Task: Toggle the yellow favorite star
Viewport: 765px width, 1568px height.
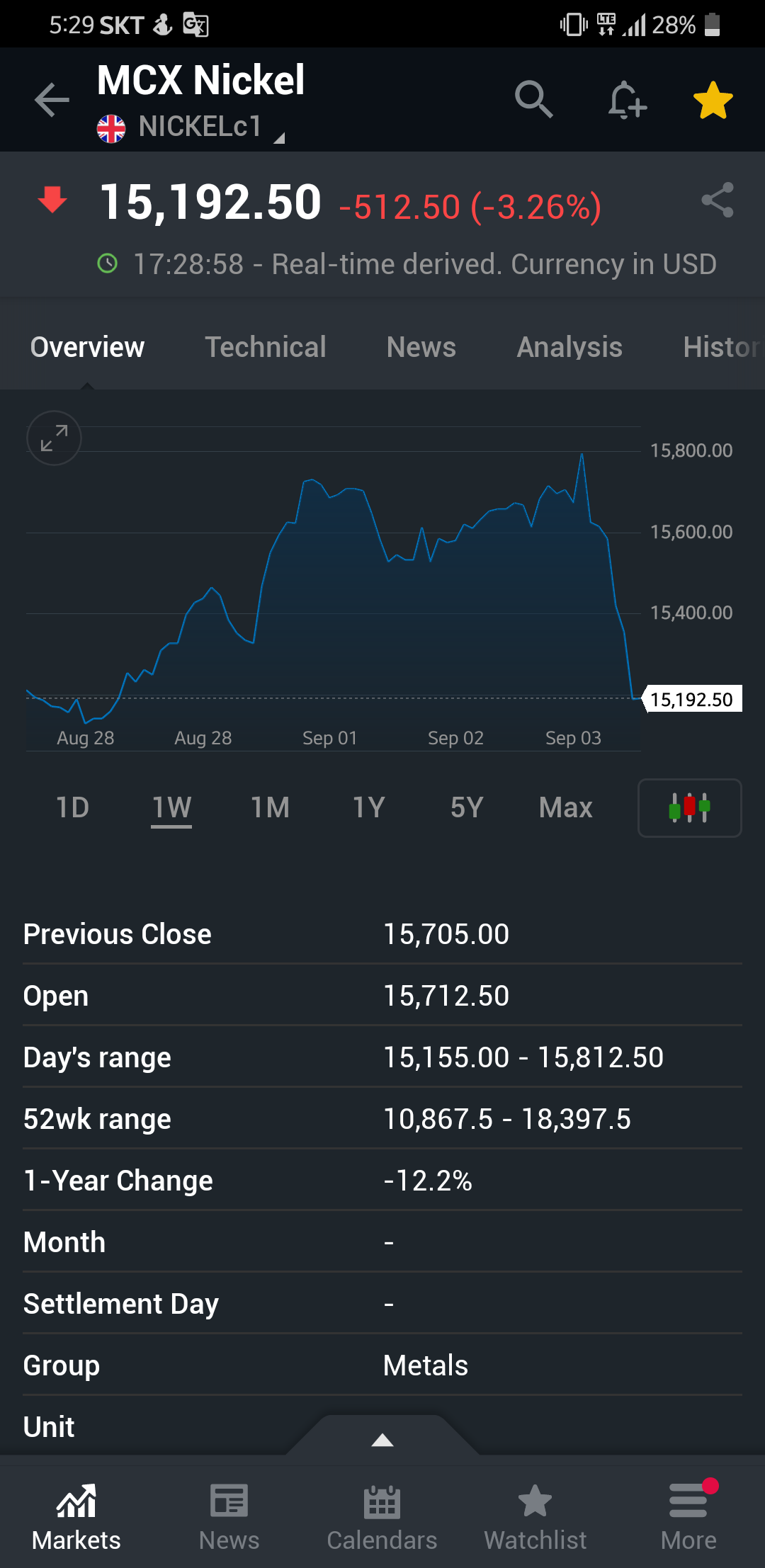Action: coord(713,100)
